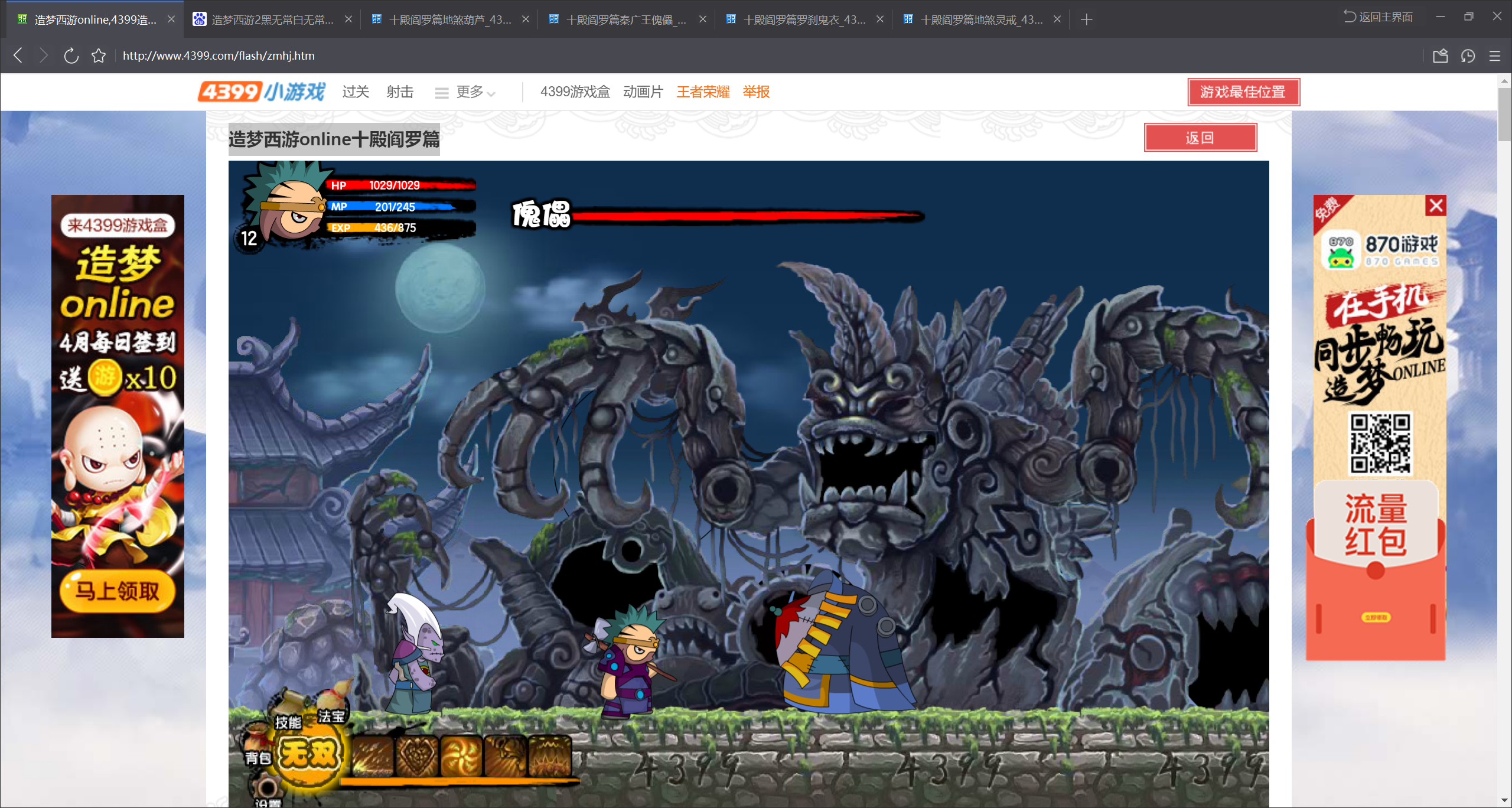Screen dimensions: 1512x808
Task: Click the 造梦西游online十殿阎罗篇 heading text
Action: click(x=334, y=139)
